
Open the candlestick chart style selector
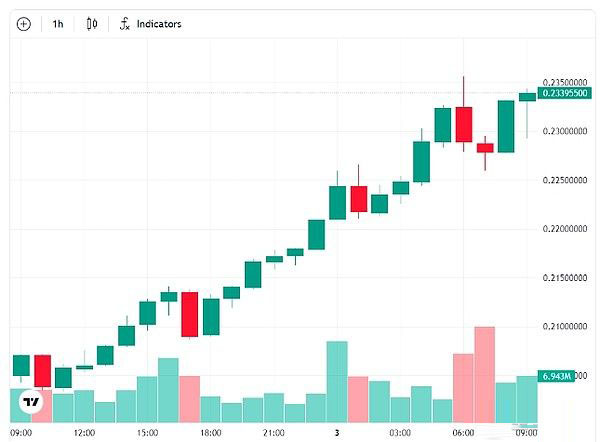92,23
